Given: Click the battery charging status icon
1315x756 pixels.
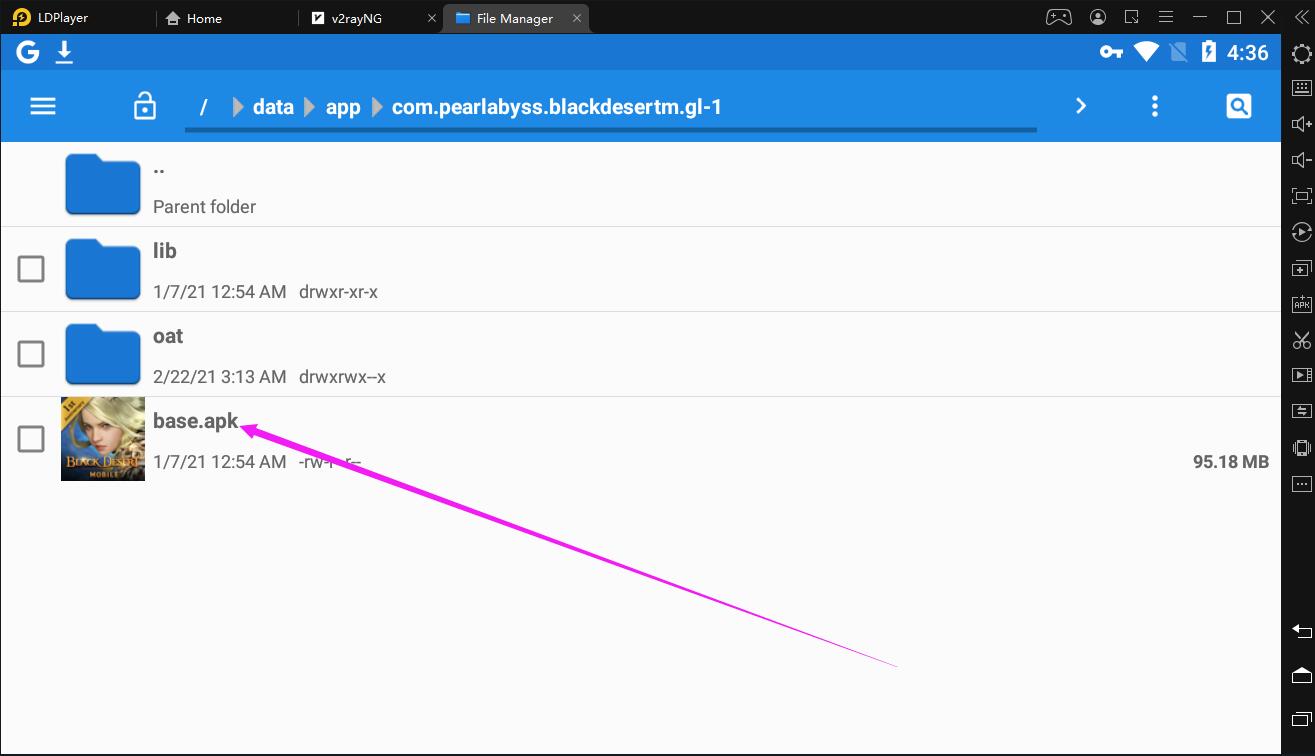Looking at the screenshot, I should click(1208, 52).
